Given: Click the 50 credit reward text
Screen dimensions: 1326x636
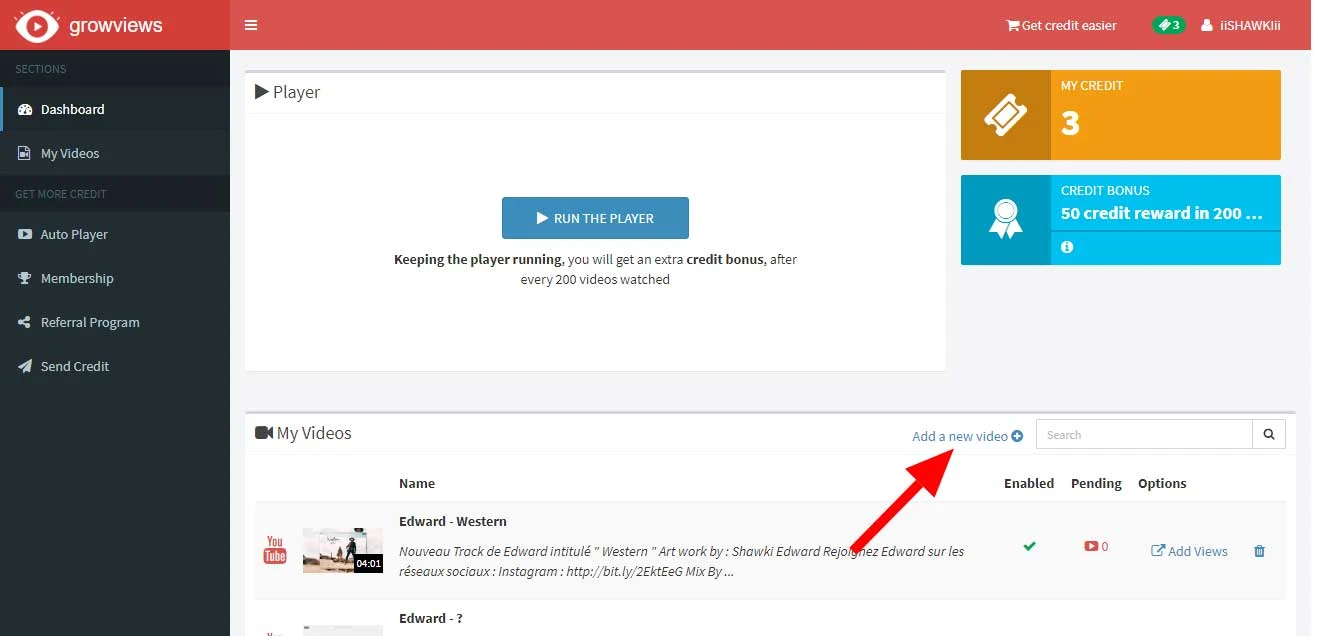Looking at the screenshot, I should pyautogui.click(x=1162, y=213).
